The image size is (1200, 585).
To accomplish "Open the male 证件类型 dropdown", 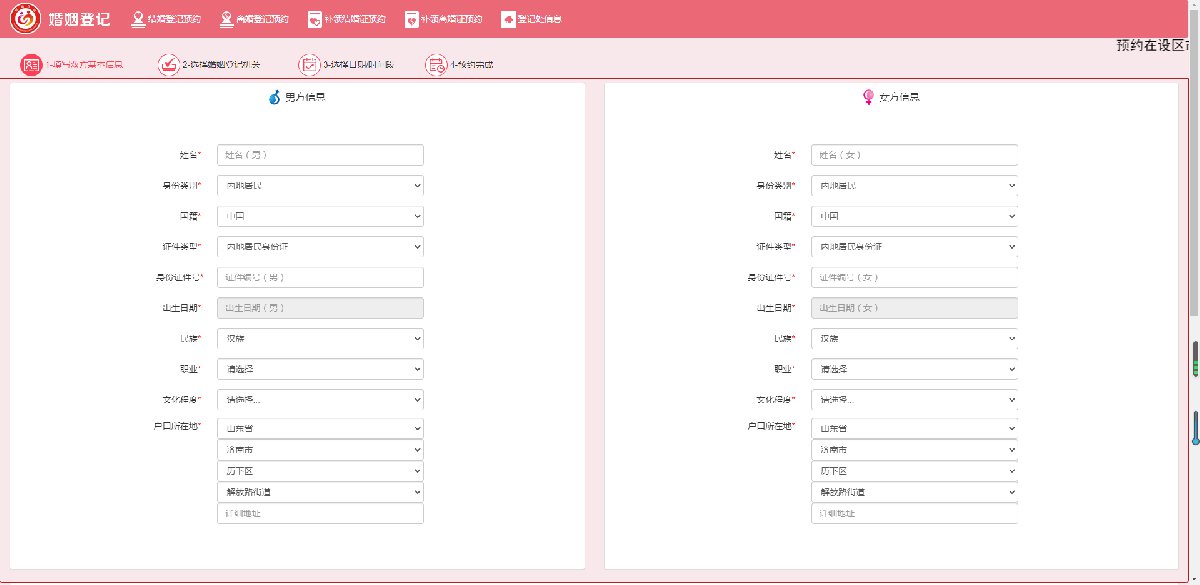I will (320, 246).
